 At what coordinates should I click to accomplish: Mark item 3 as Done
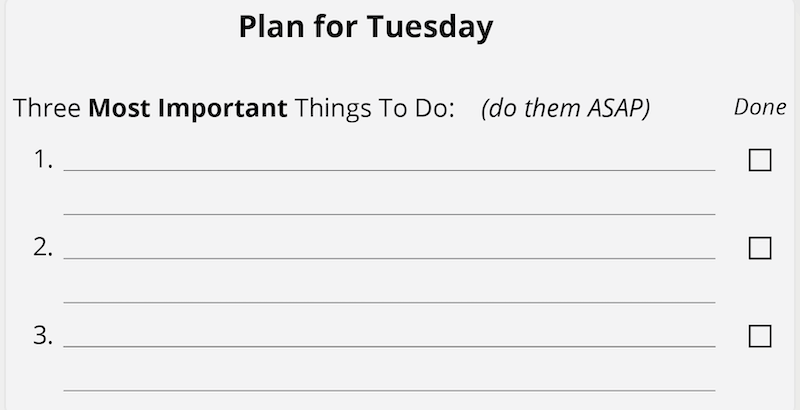[x=760, y=336]
